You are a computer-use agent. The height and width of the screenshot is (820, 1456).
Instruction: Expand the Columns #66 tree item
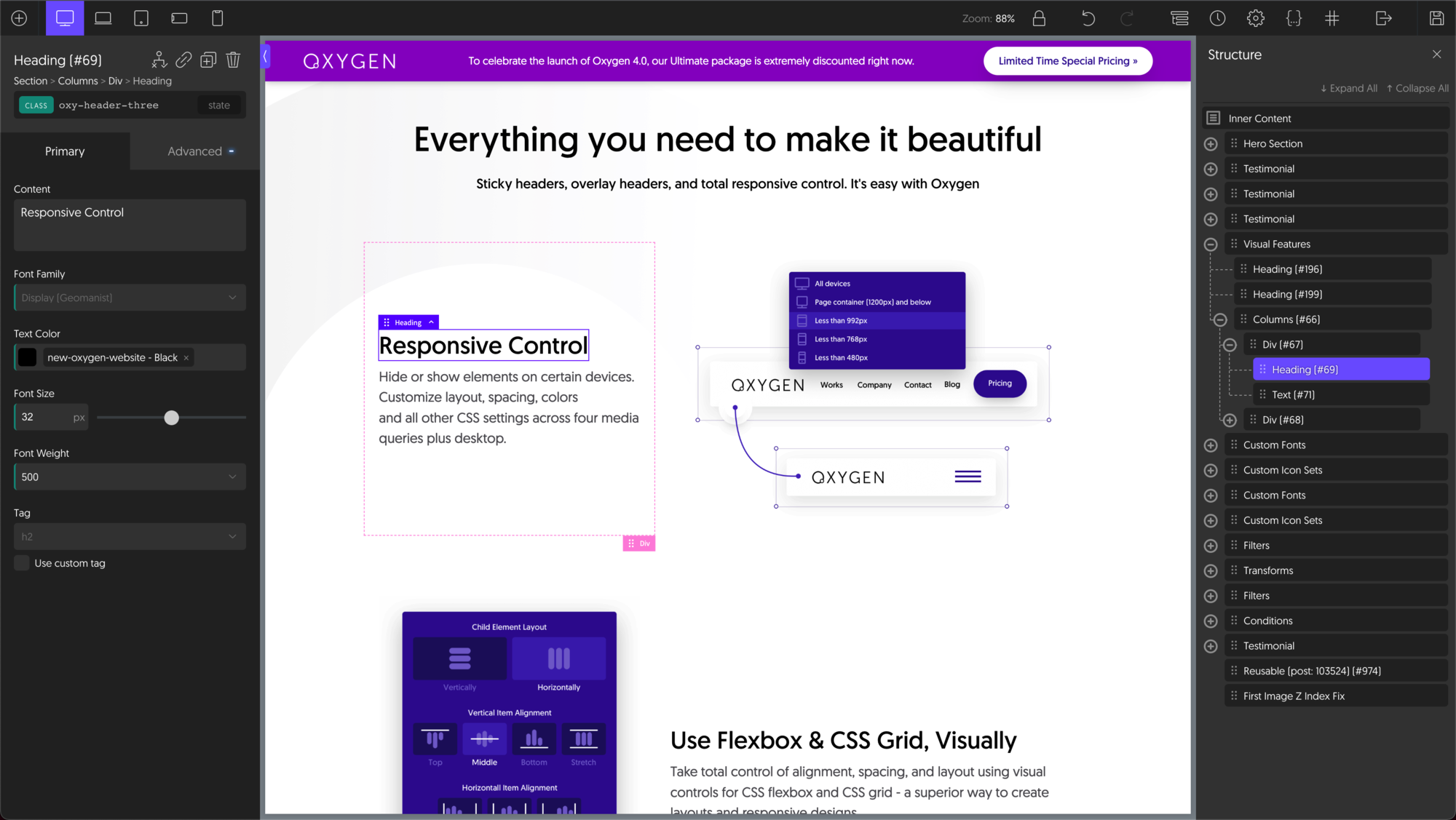coord(1219,319)
